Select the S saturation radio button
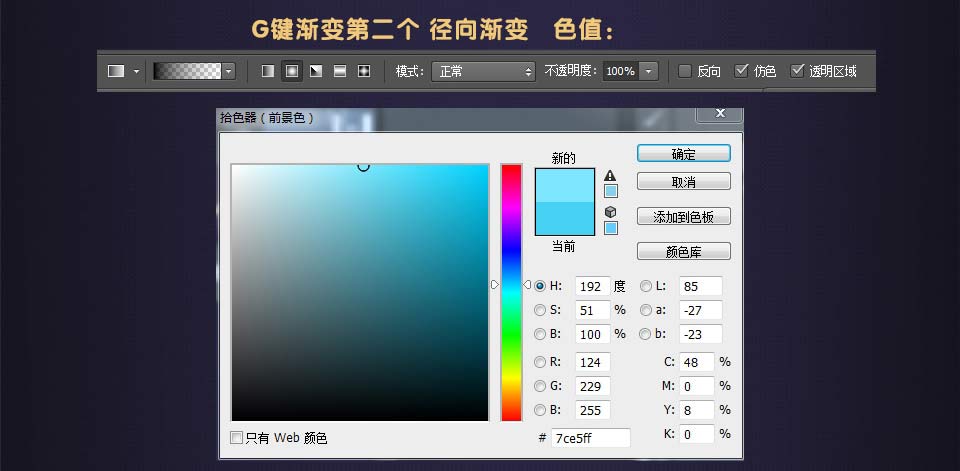 click(x=540, y=310)
